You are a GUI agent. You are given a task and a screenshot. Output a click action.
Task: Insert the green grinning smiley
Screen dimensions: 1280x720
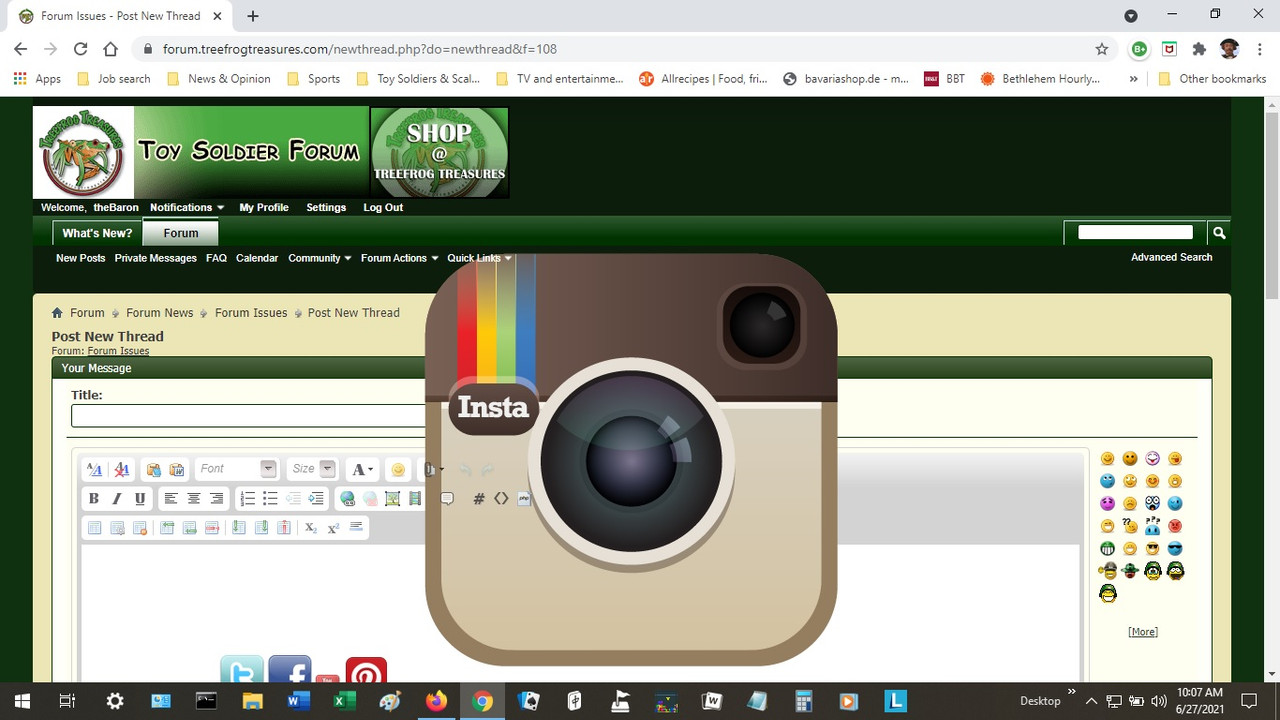[1108, 548]
